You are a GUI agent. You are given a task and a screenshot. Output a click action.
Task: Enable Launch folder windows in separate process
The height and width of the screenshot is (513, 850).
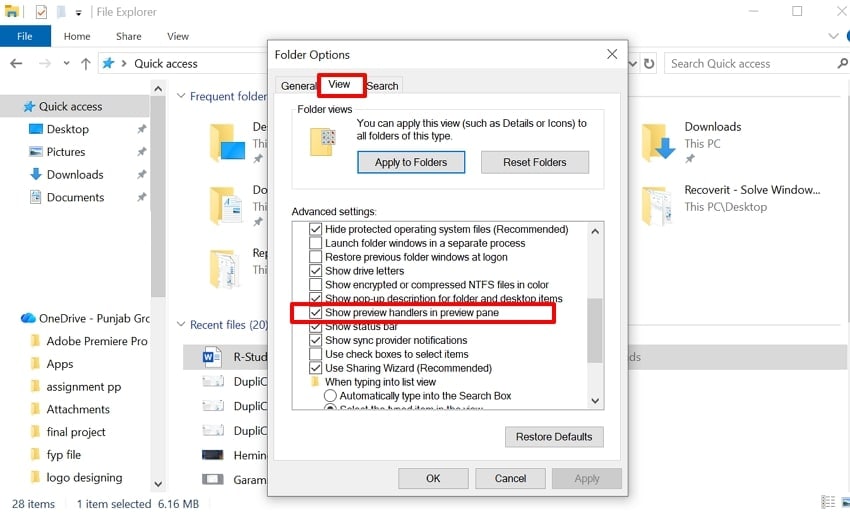tap(315, 243)
